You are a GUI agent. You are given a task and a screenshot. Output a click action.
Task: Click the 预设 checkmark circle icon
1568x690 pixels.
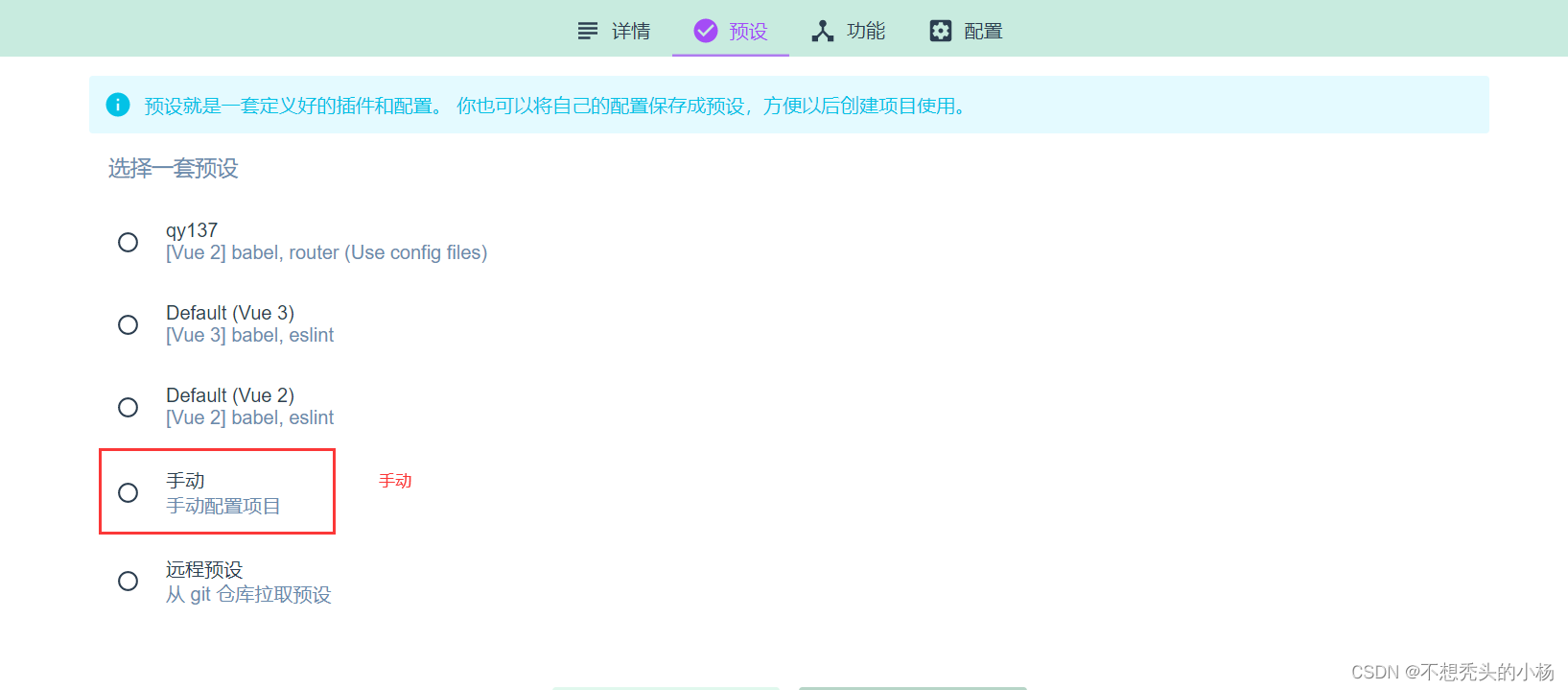tap(706, 31)
